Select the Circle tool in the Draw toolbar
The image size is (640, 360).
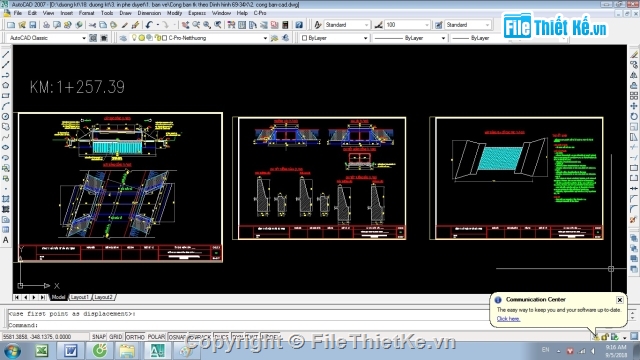(x=6, y=116)
